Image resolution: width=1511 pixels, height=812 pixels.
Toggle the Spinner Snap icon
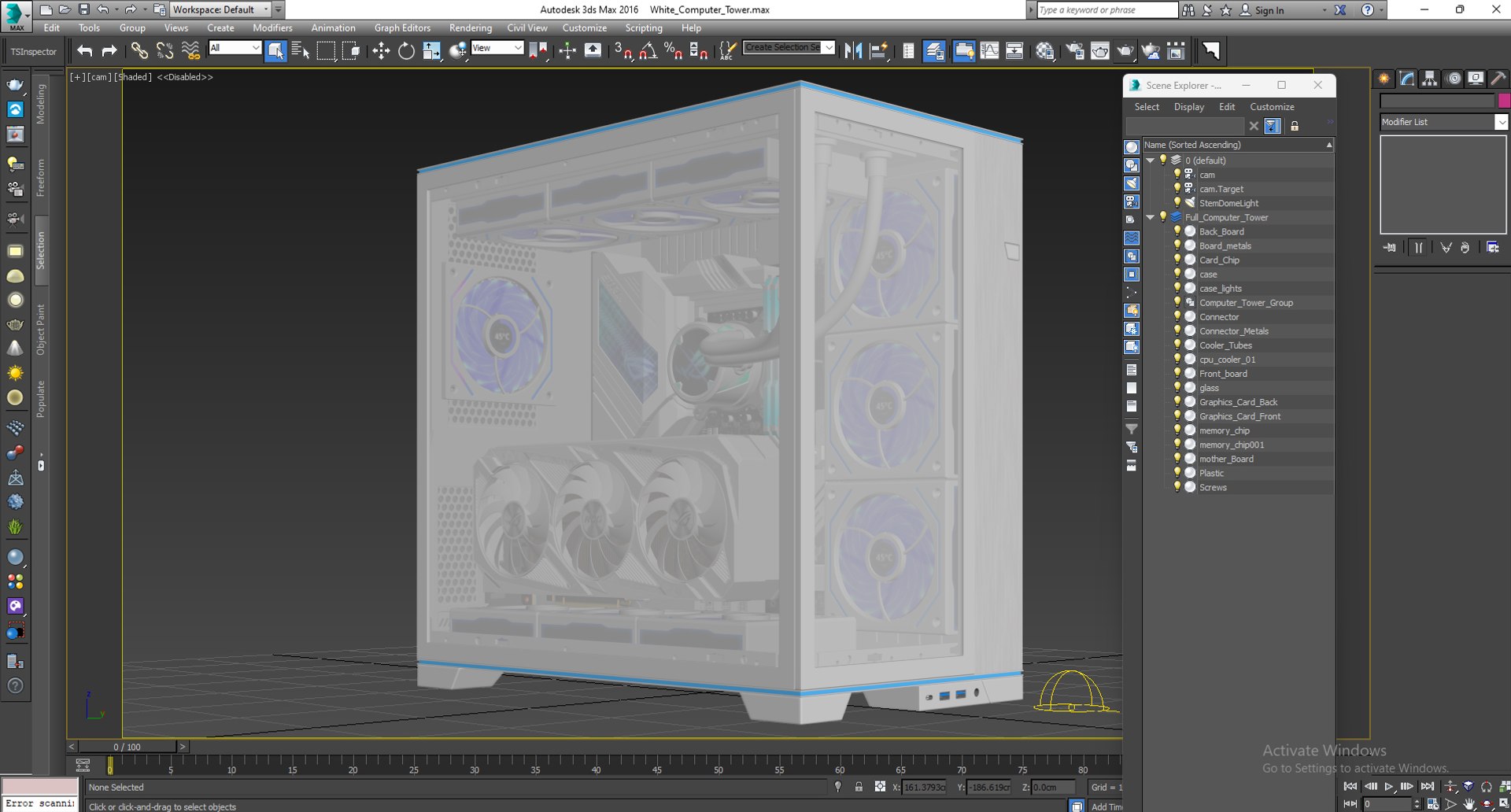pyautogui.click(x=699, y=51)
